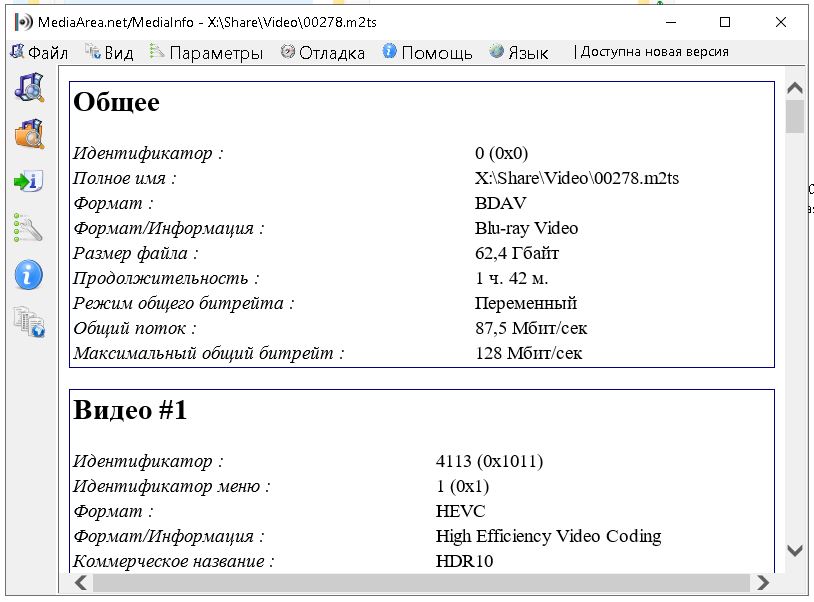The width and height of the screenshot is (814, 602).
Task: Click the Open File icon in sidebar
Action: pos(29,87)
